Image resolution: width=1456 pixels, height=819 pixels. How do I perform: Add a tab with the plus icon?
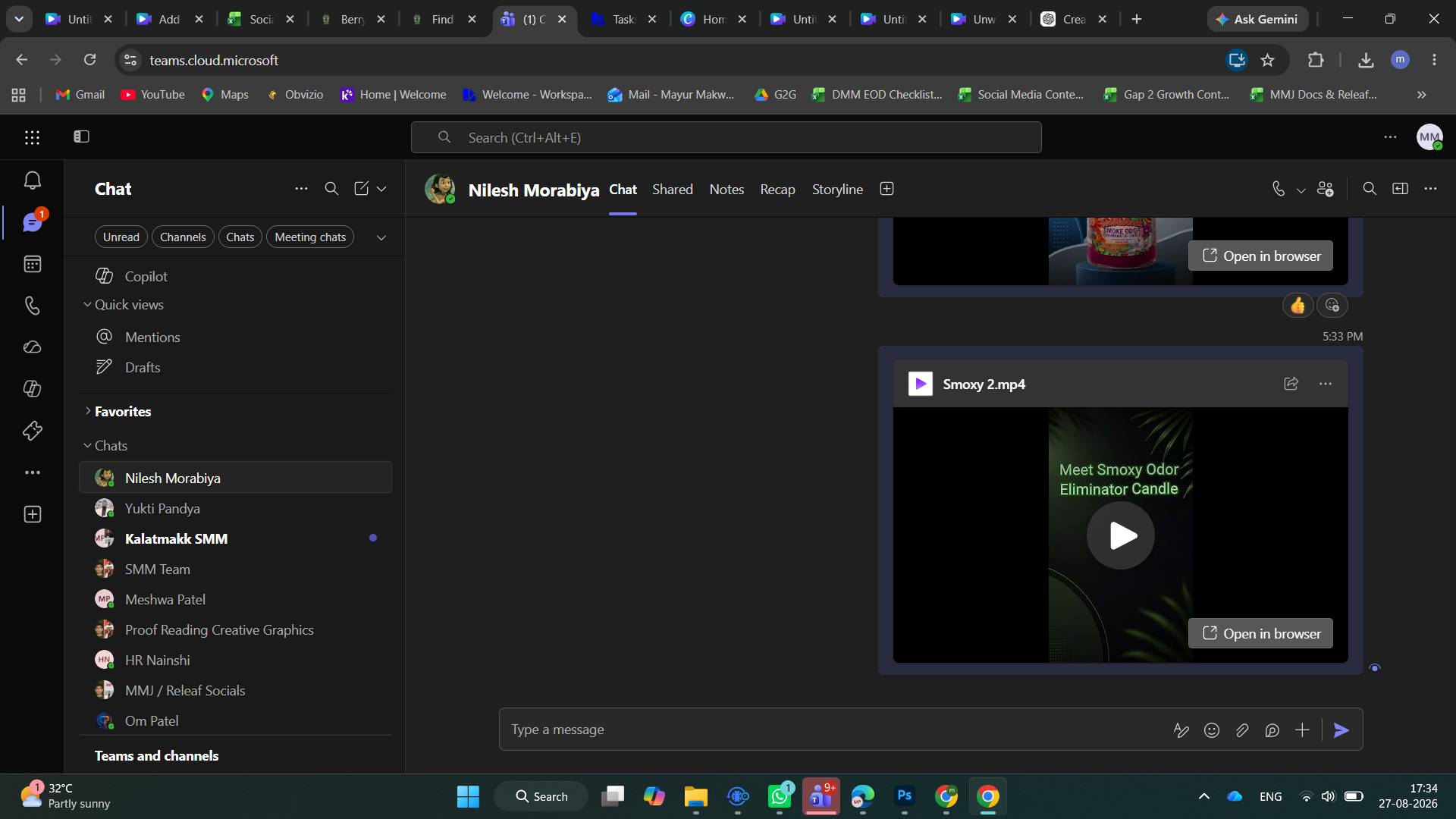coord(886,189)
